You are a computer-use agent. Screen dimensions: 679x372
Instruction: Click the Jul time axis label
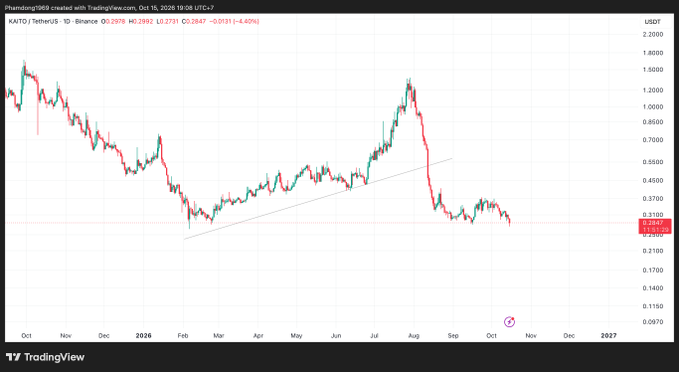click(x=374, y=336)
